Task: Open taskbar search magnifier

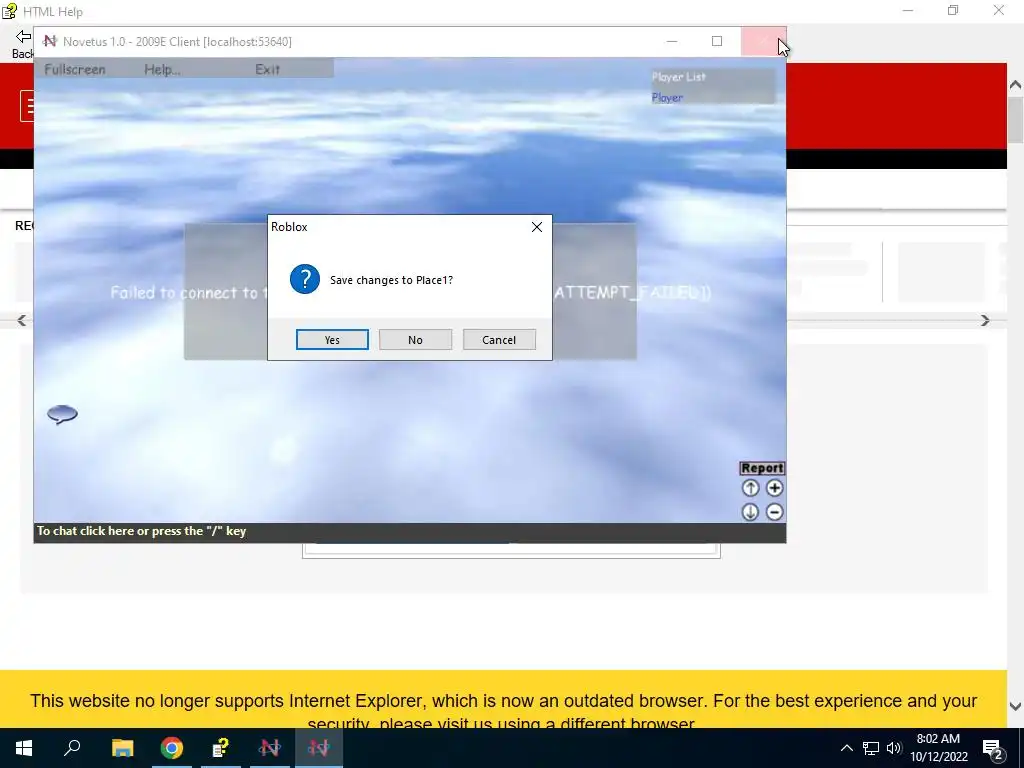Action: tap(72, 748)
